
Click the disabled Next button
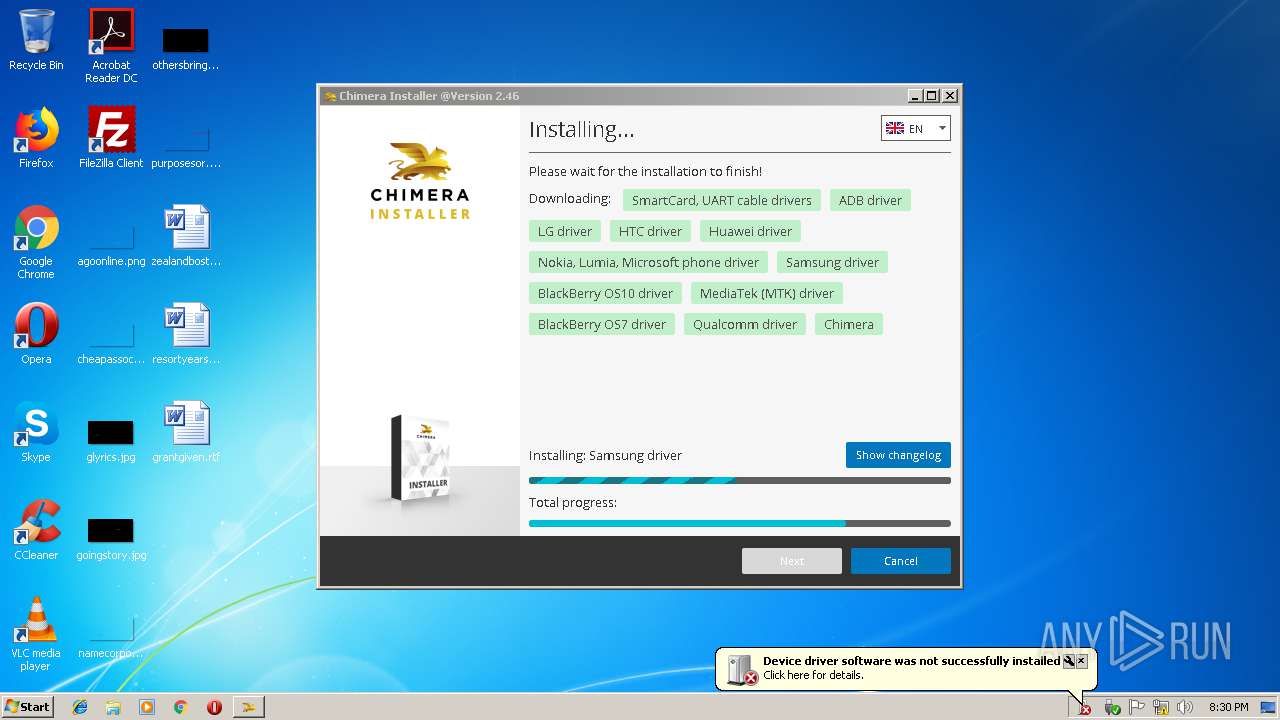click(x=791, y=561)
